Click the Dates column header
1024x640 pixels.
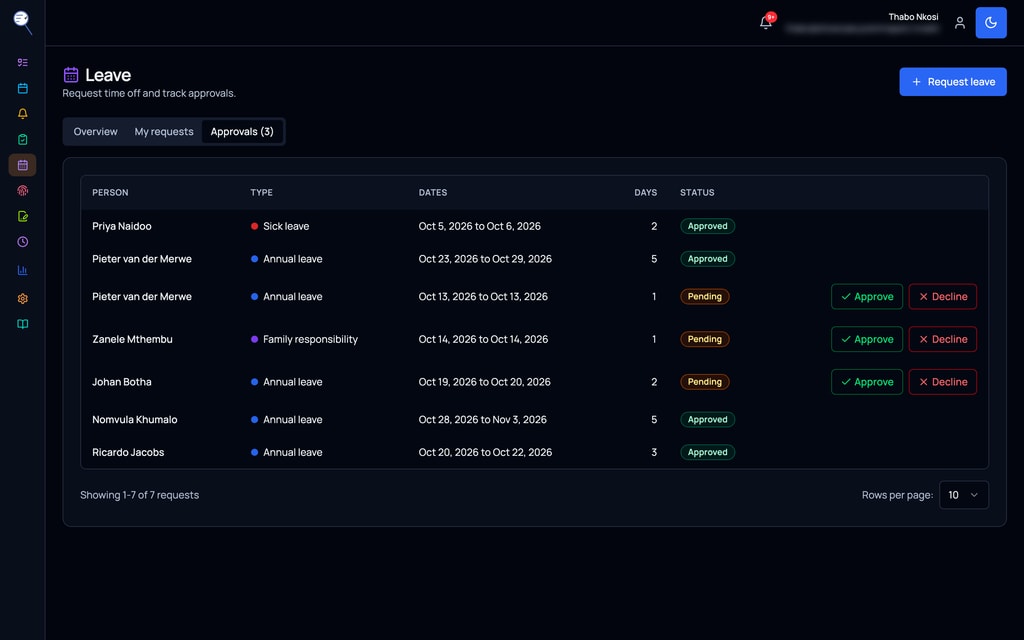[433, 193]
